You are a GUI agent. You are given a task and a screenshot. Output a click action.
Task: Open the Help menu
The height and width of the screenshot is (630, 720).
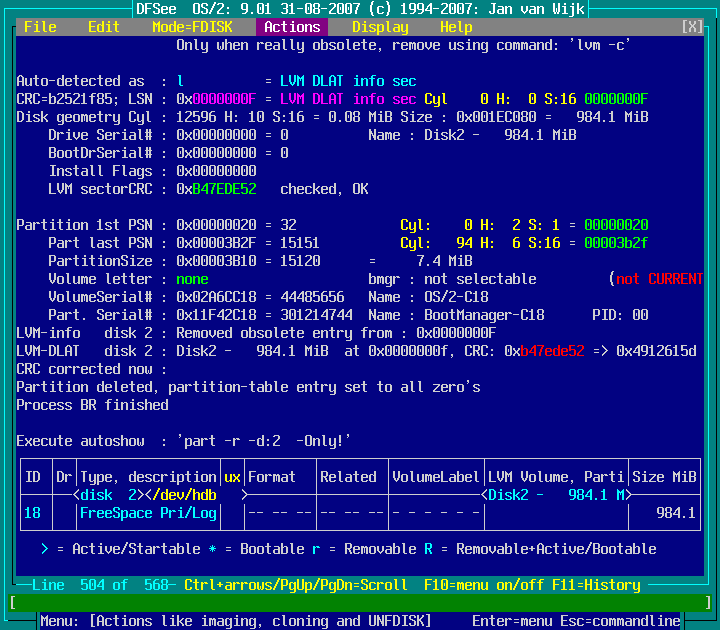[456, 27]
